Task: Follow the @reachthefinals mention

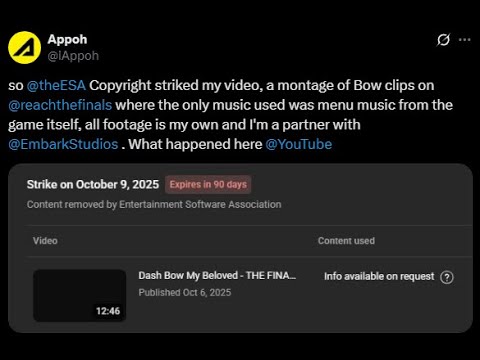Action: (60, 105)
